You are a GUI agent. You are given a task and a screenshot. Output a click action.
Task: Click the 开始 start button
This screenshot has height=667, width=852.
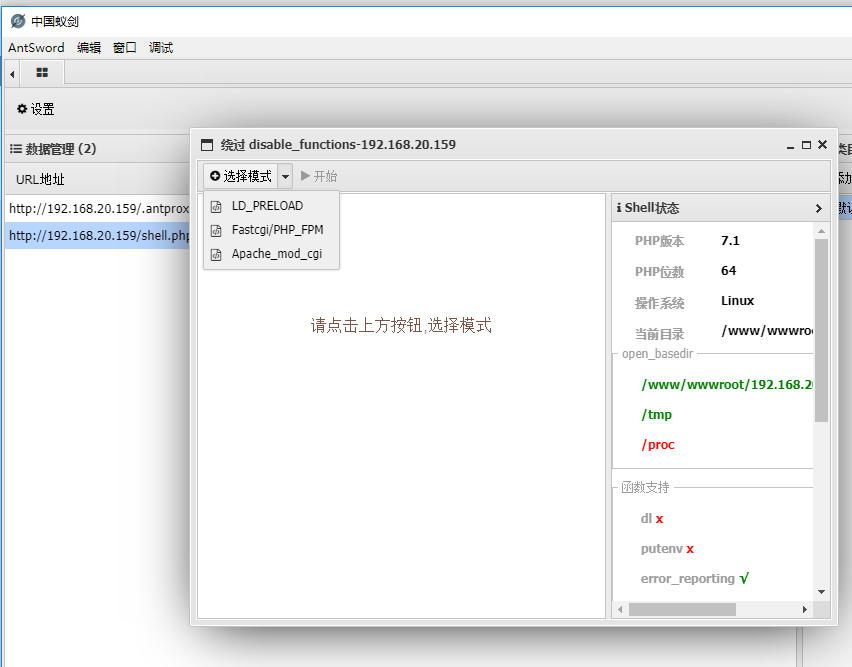click(x=319, y=176)
